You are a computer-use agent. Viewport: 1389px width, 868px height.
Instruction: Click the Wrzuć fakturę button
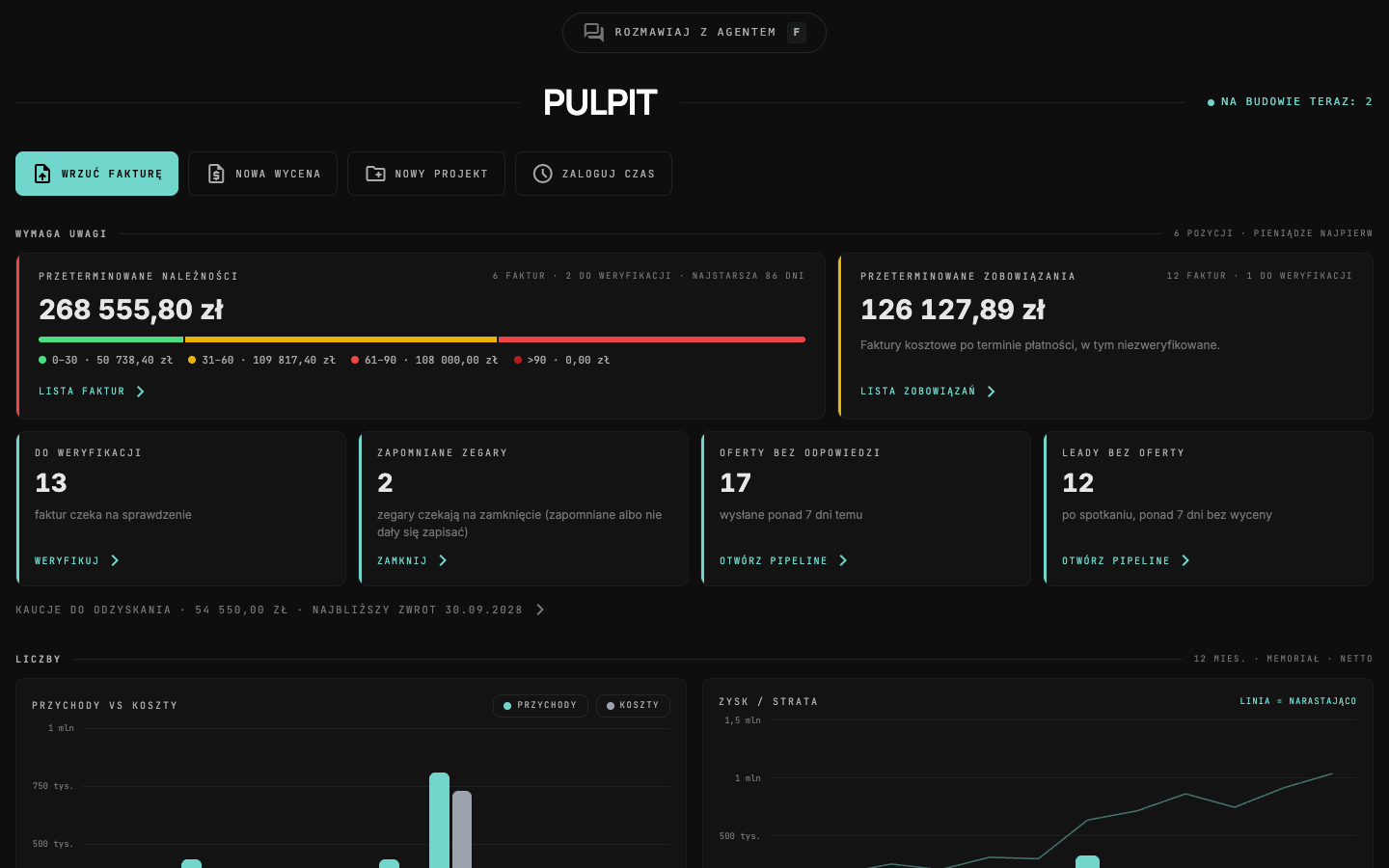pos(96,174)
